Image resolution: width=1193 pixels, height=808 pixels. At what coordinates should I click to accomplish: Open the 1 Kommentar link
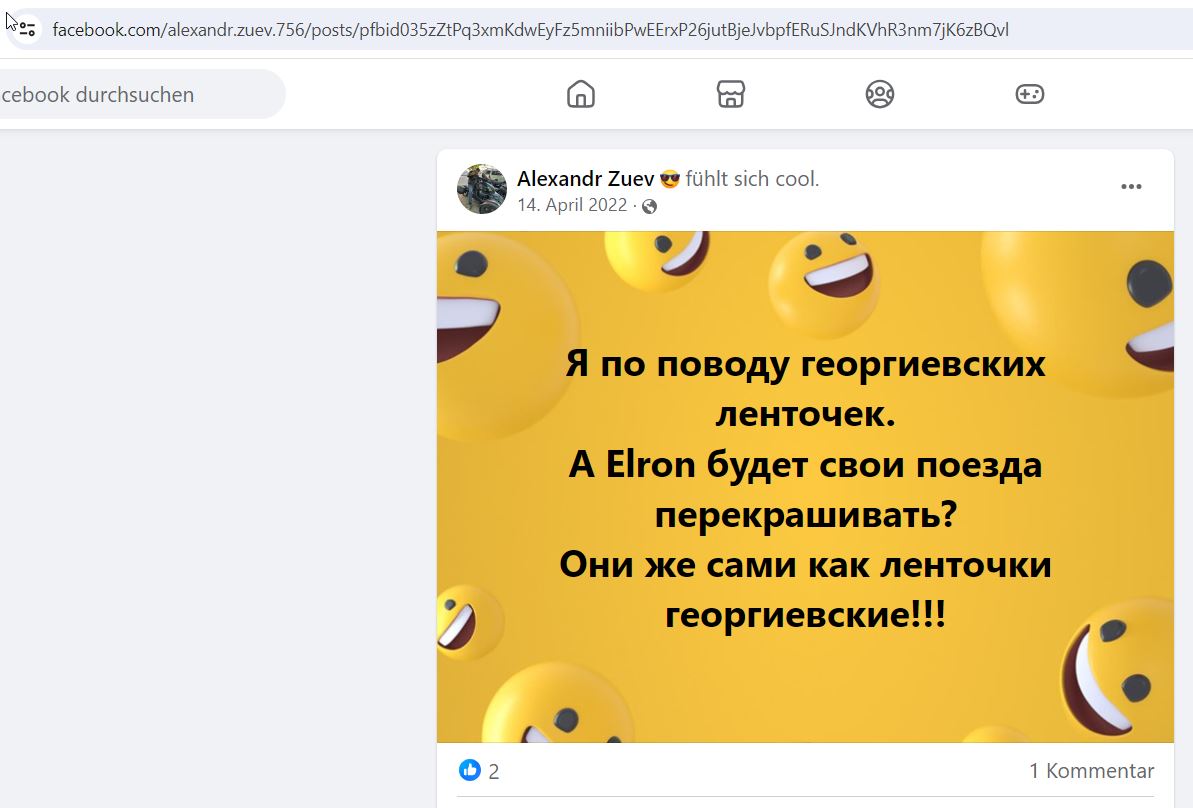click(x=1091, y=771)
